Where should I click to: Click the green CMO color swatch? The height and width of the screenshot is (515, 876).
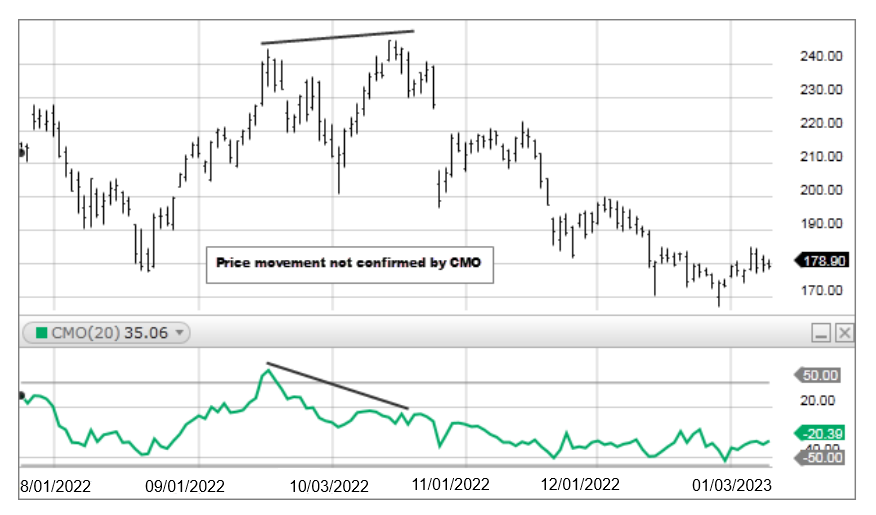point(41,332)
